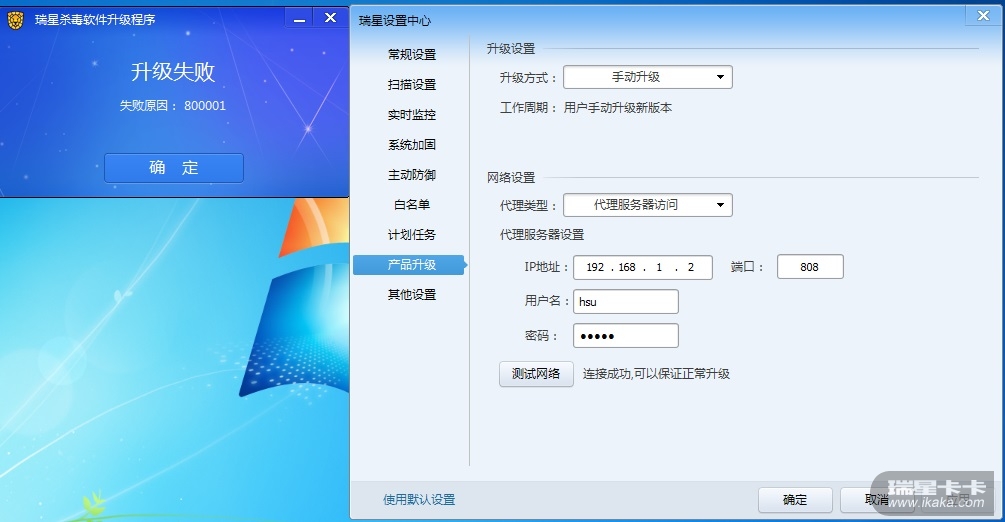Click the 测试网络 button
Screen dimensions: 1005x522
click(x=536, y=374)
